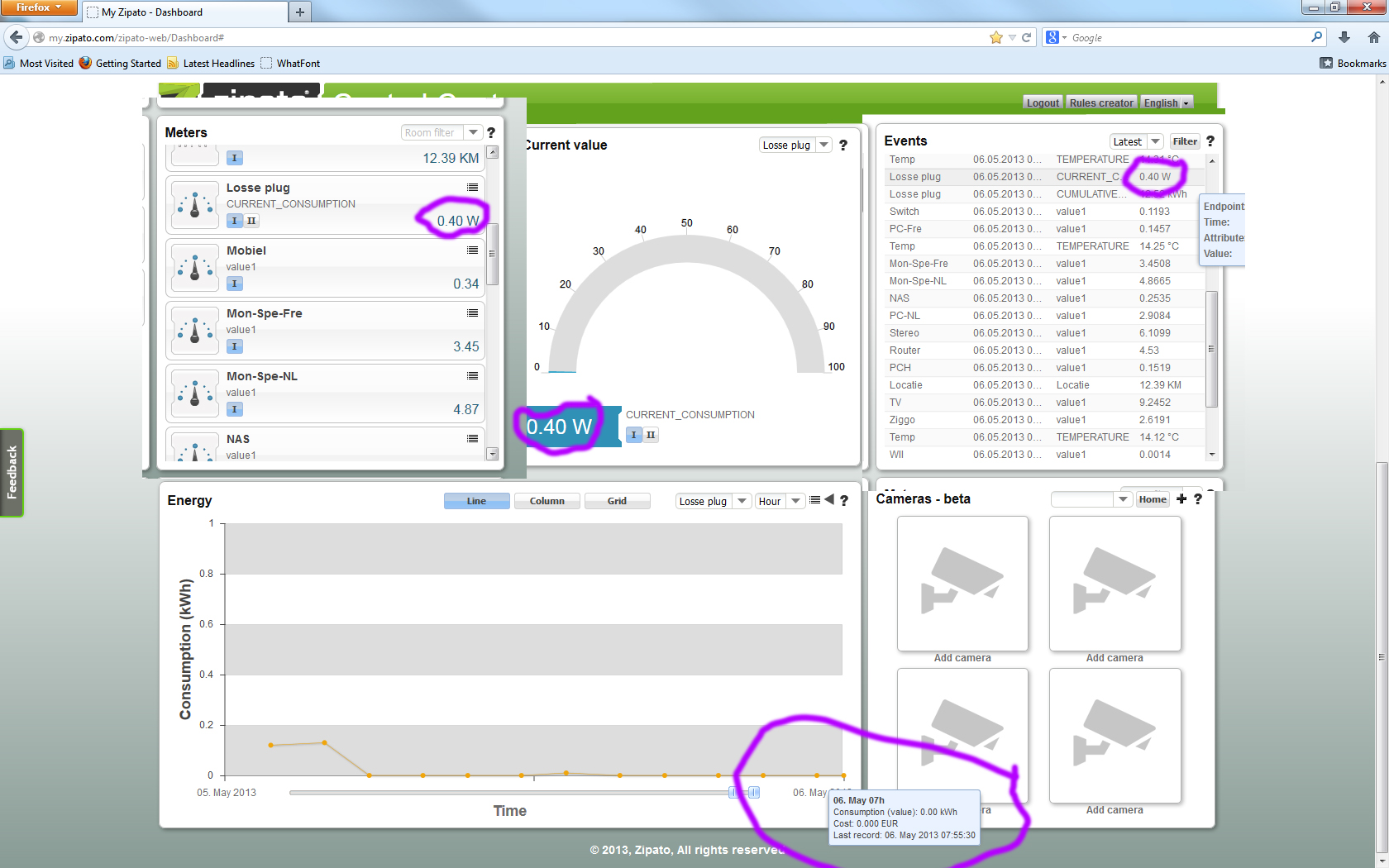Viewport: 1389px width, 868px height.
Task: Click the Energy chart time range slider handle
Action: tap(753, 792)
